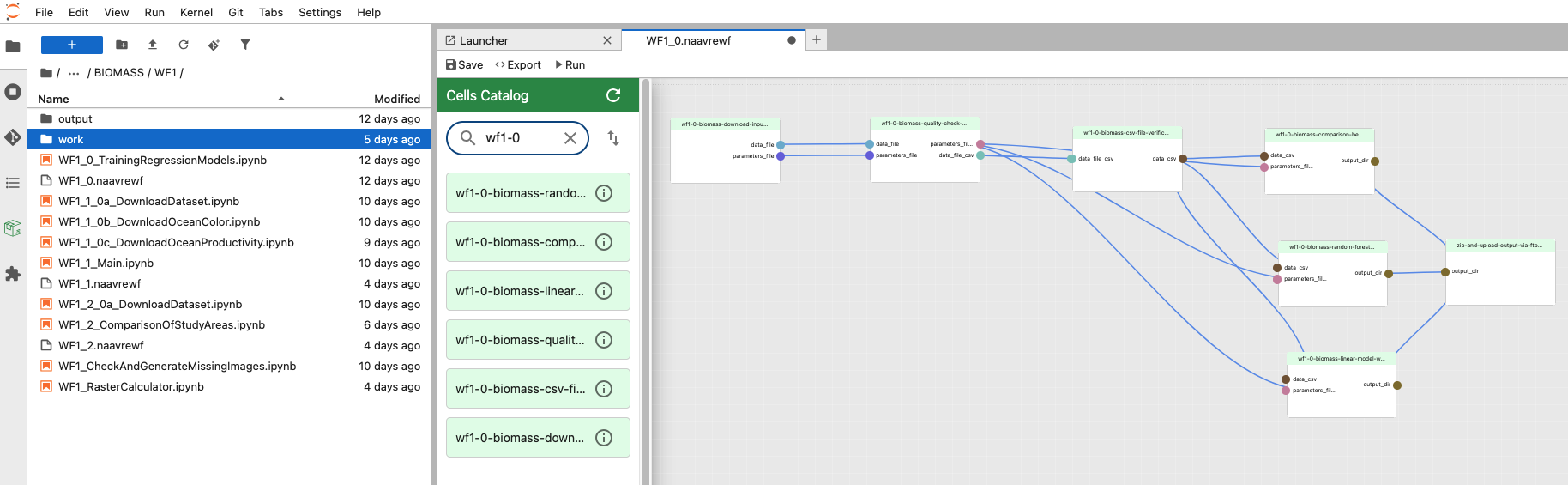Click the new folder icon
This screenshot has width=1568, height=485.
click(x=122, y=45)
